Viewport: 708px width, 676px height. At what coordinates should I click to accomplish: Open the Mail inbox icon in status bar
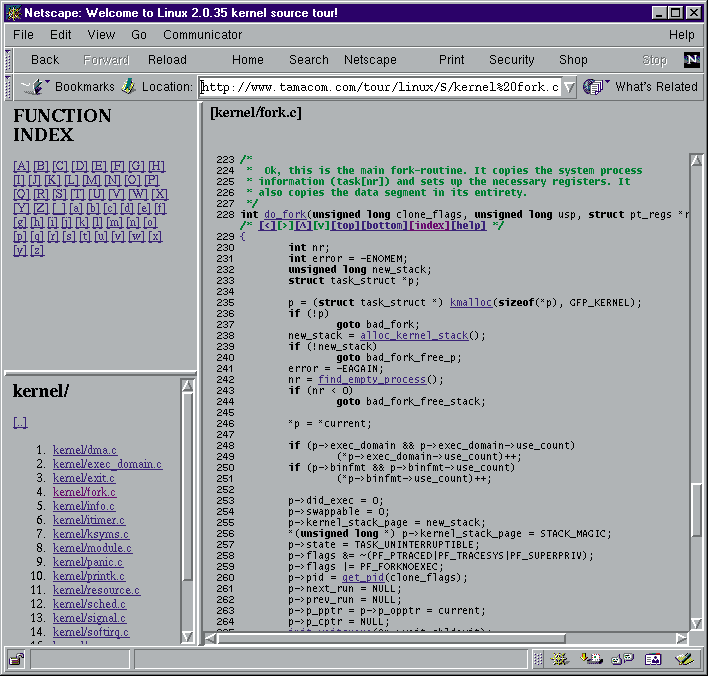pyautogui.click(x=592, y=659)
